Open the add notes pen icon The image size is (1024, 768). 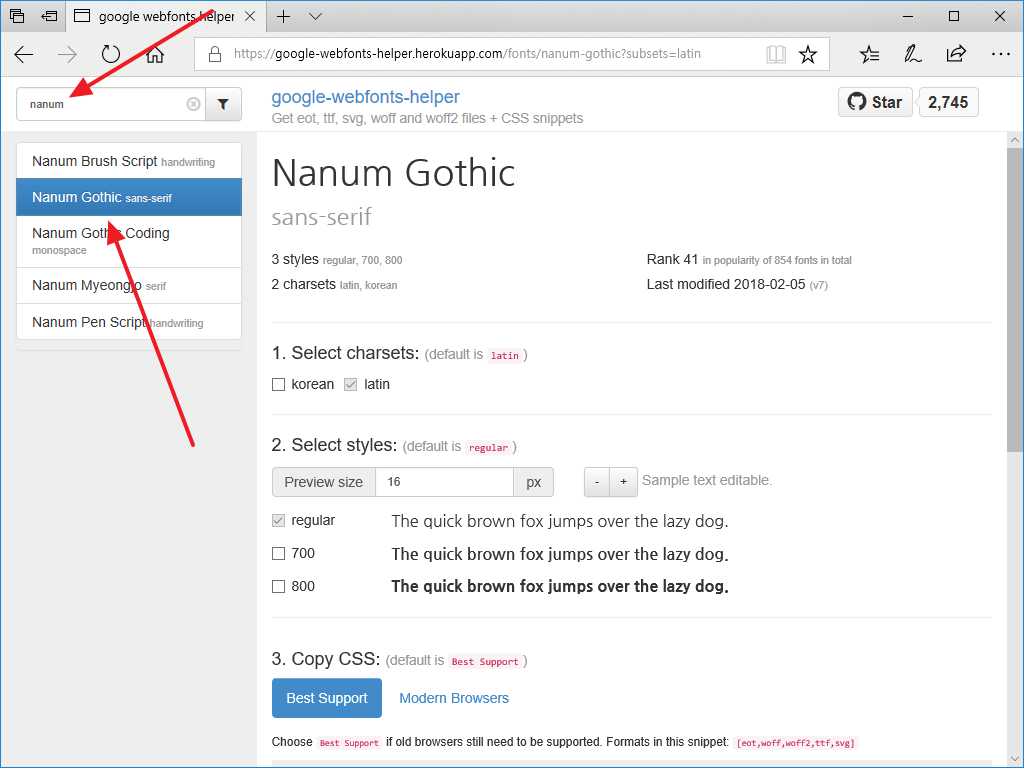point(912,54)
